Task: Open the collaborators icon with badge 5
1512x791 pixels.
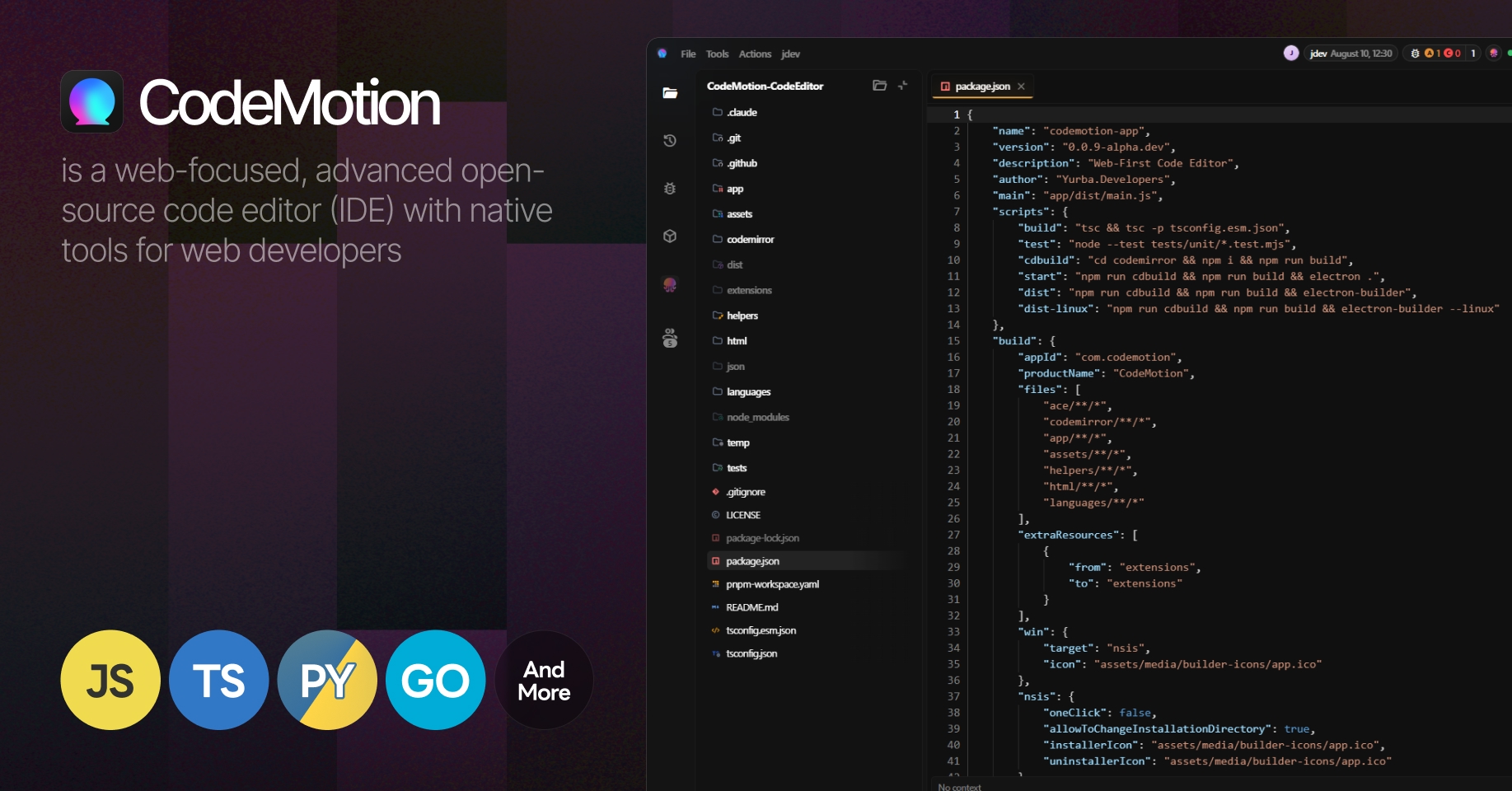Action: tap(670, 338)
